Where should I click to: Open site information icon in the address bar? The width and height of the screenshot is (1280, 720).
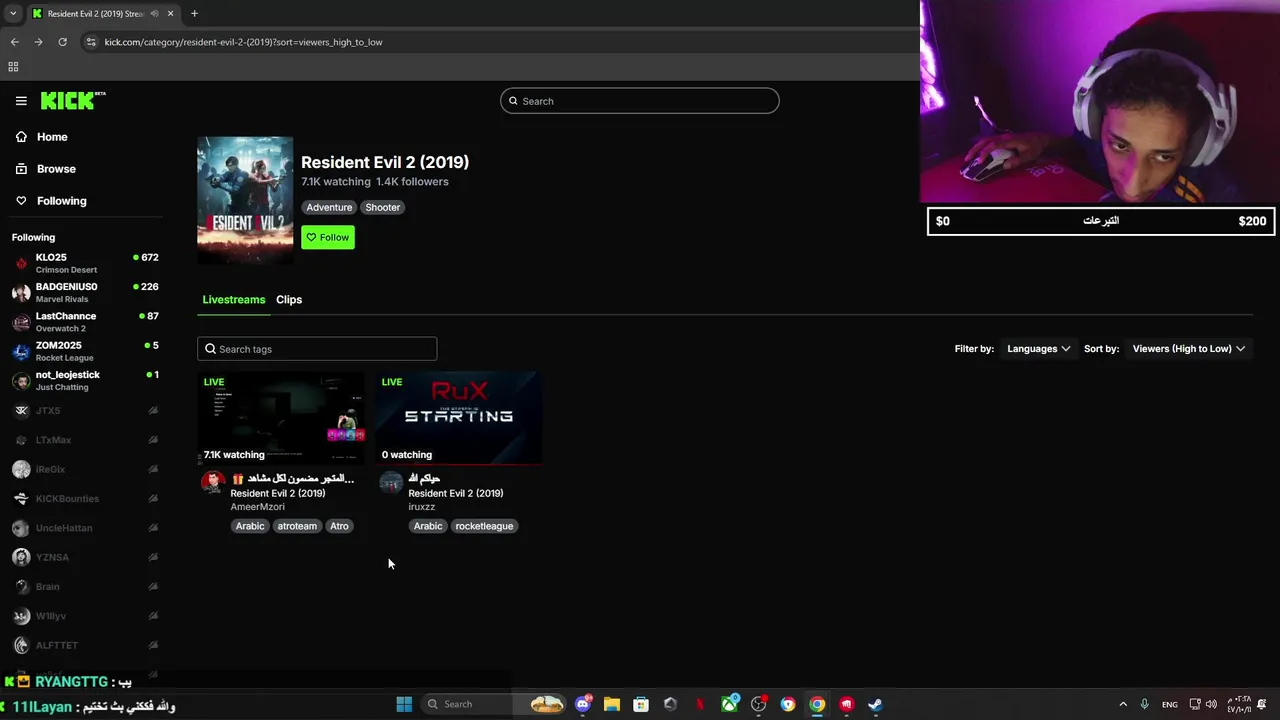[91, 42]
